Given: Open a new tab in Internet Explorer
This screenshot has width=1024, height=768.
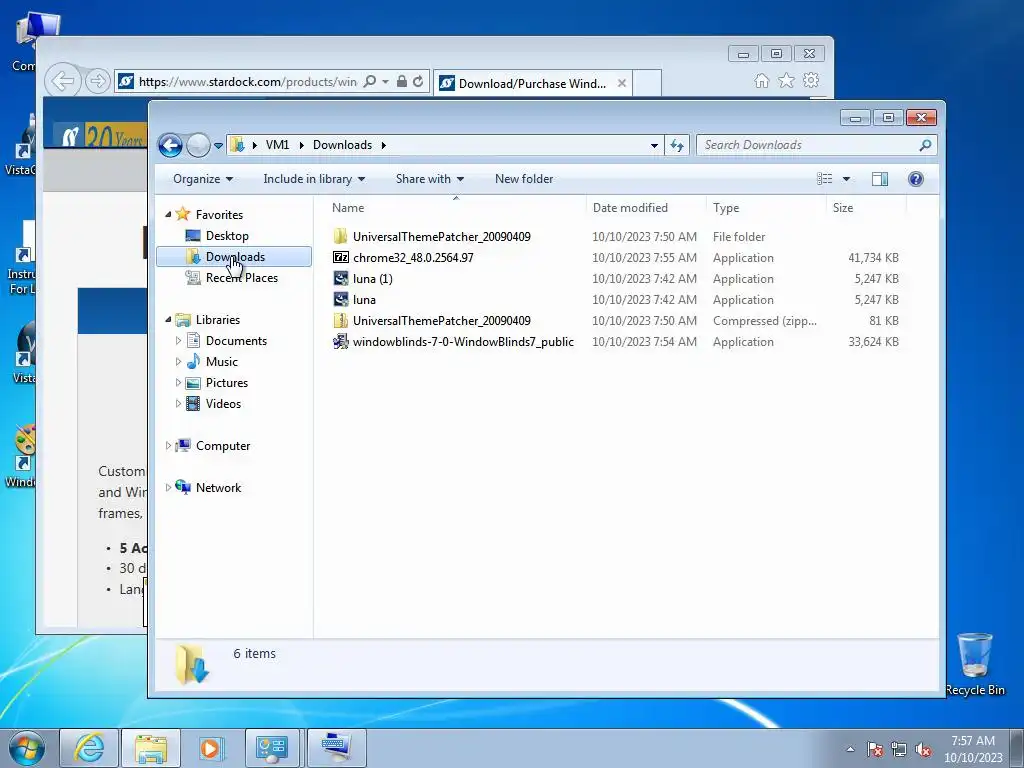Looking at the screenshot, I should (647, 83).
